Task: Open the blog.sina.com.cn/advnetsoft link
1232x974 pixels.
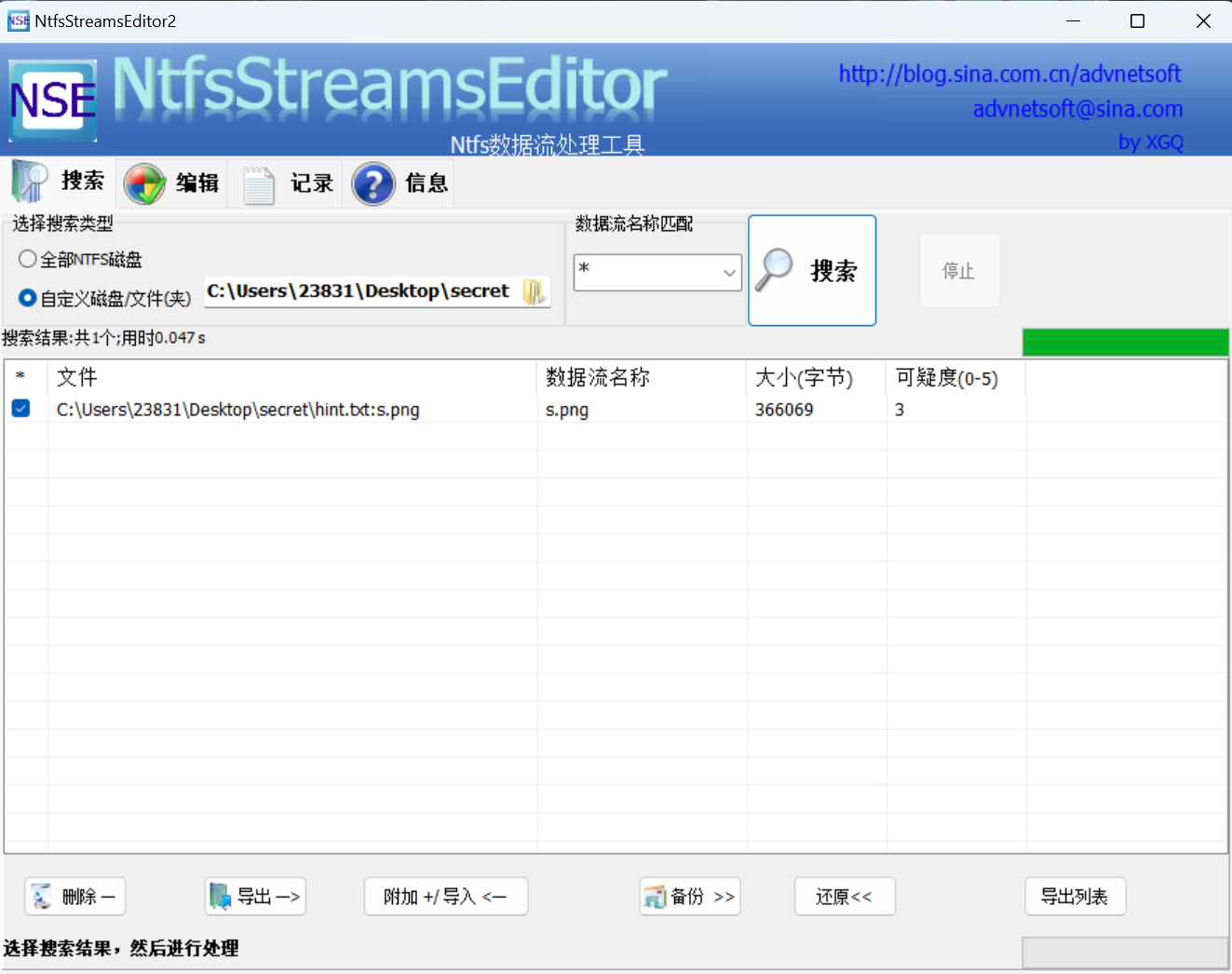Action: coord(1009,74)
